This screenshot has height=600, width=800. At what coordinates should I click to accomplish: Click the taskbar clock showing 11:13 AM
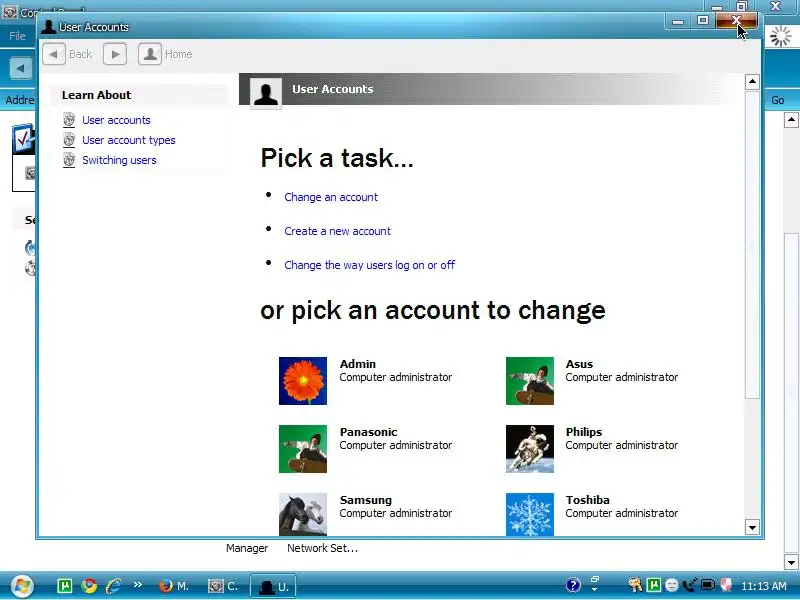click(763, 586)
